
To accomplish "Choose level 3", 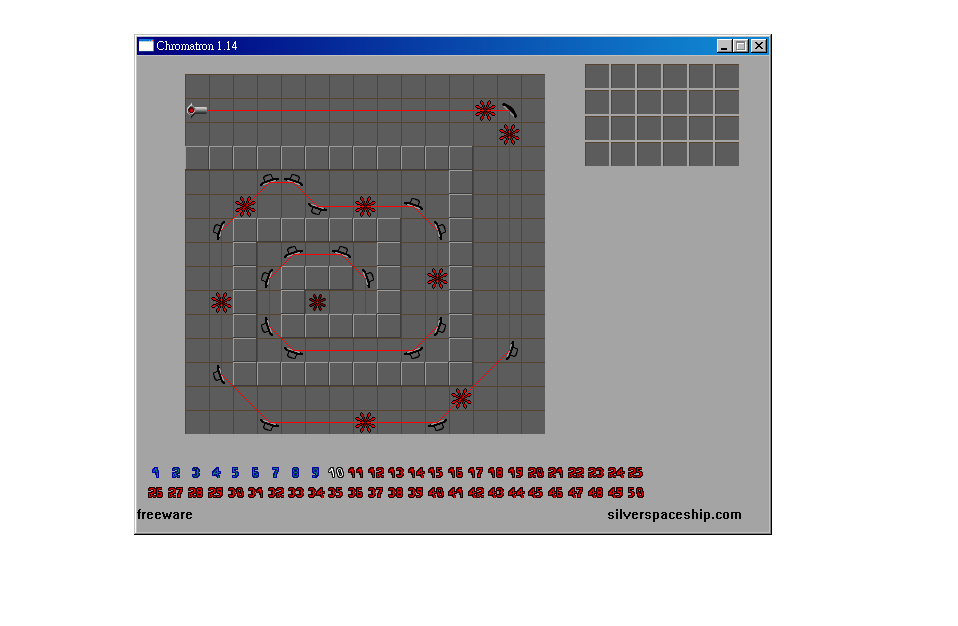I will click(x=196, y=472).
